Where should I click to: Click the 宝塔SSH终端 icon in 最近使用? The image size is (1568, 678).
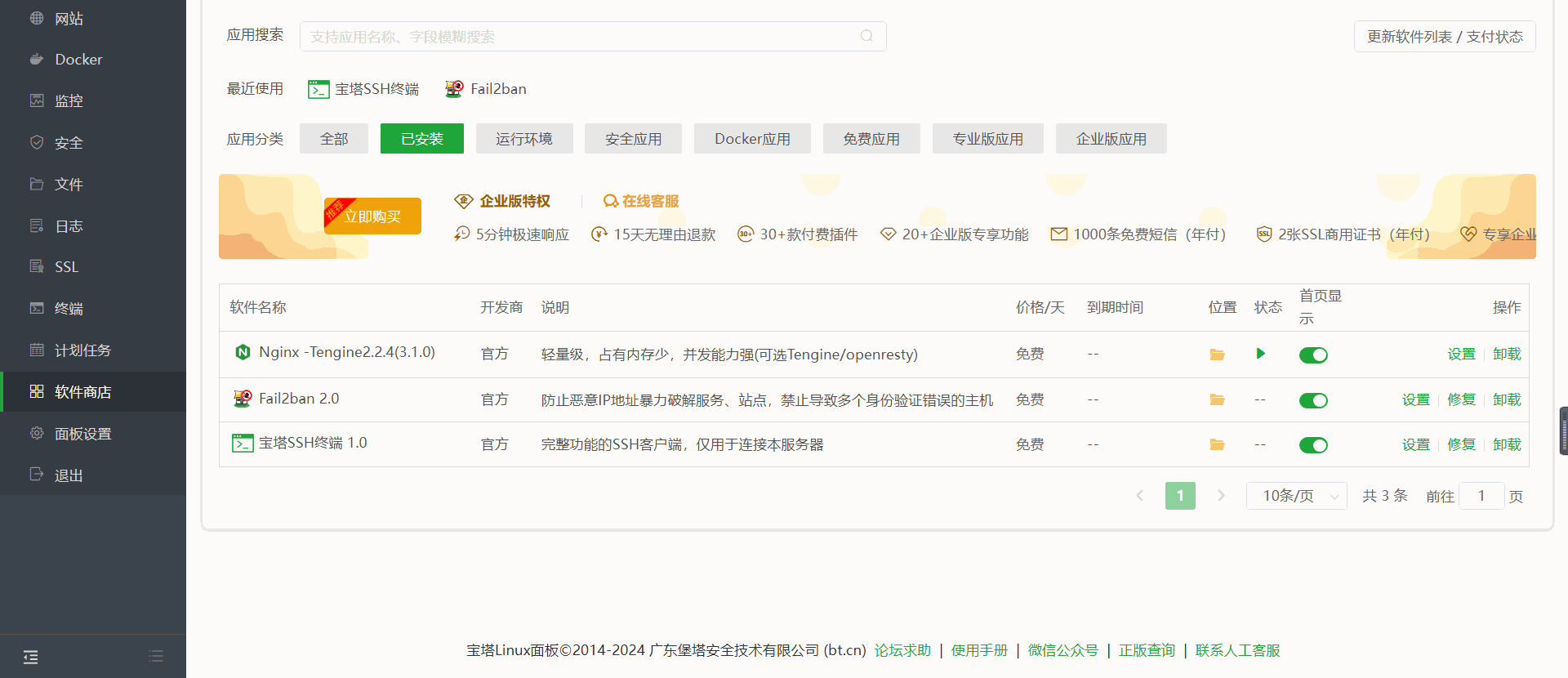(318, 89)
